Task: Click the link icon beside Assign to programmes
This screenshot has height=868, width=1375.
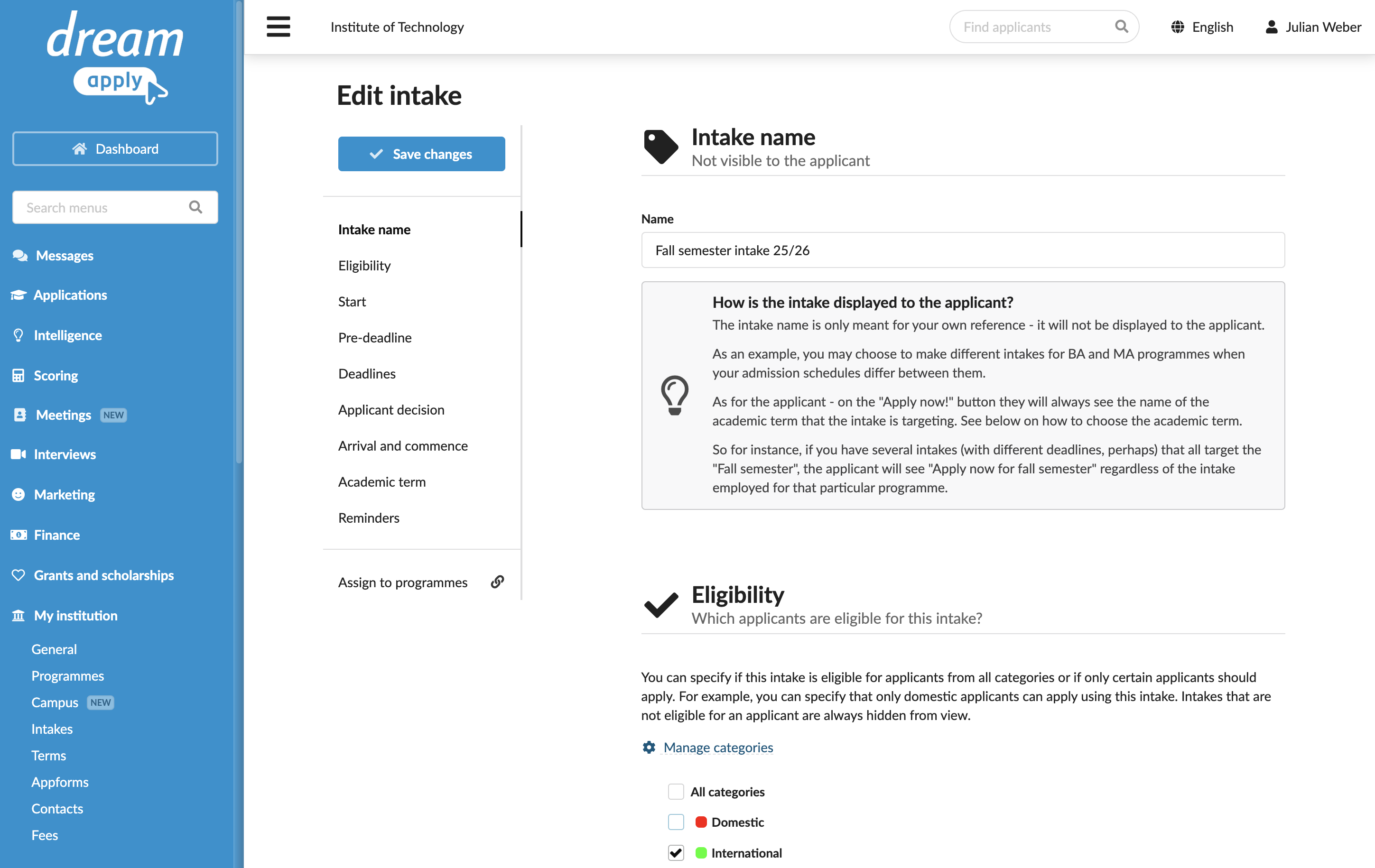Action: 497,582
